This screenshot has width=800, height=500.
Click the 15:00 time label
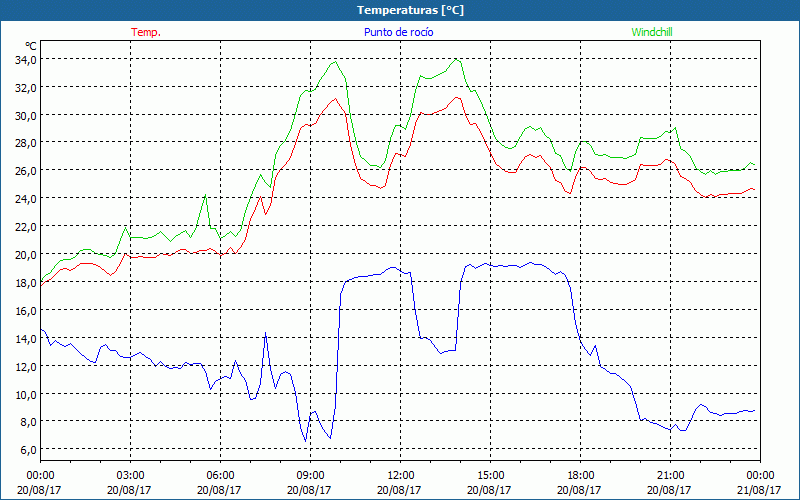coord(490,476)
